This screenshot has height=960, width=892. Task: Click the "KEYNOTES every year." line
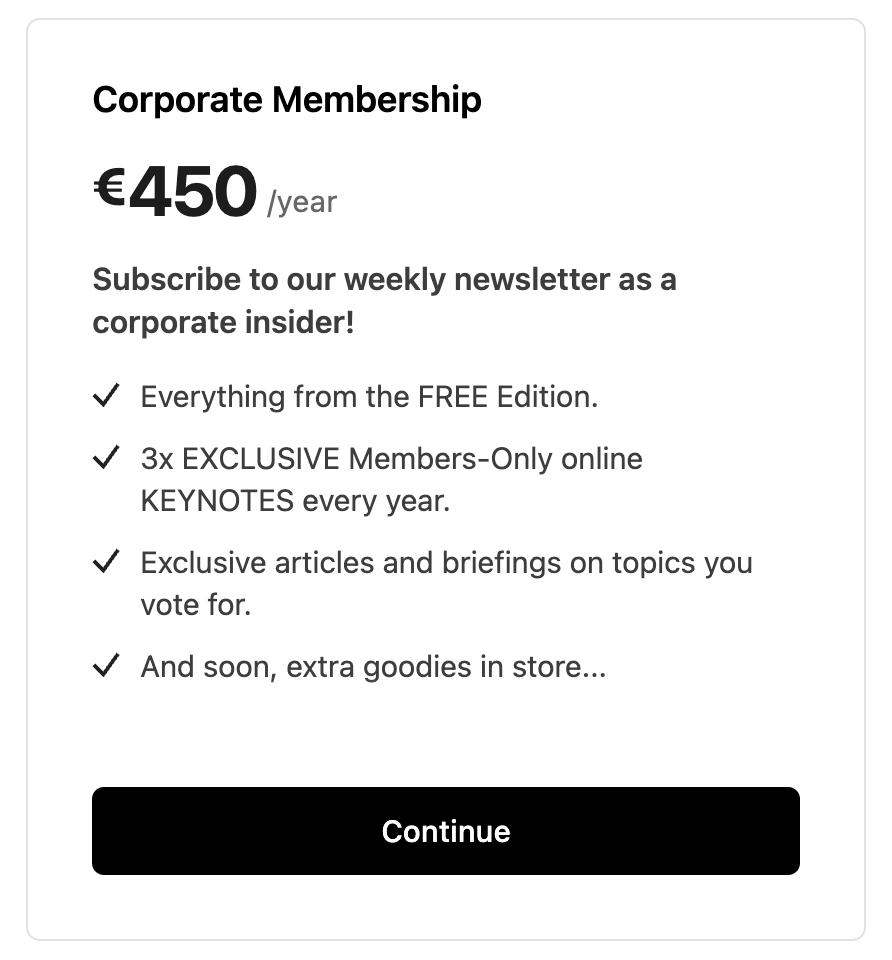point(295,500)
